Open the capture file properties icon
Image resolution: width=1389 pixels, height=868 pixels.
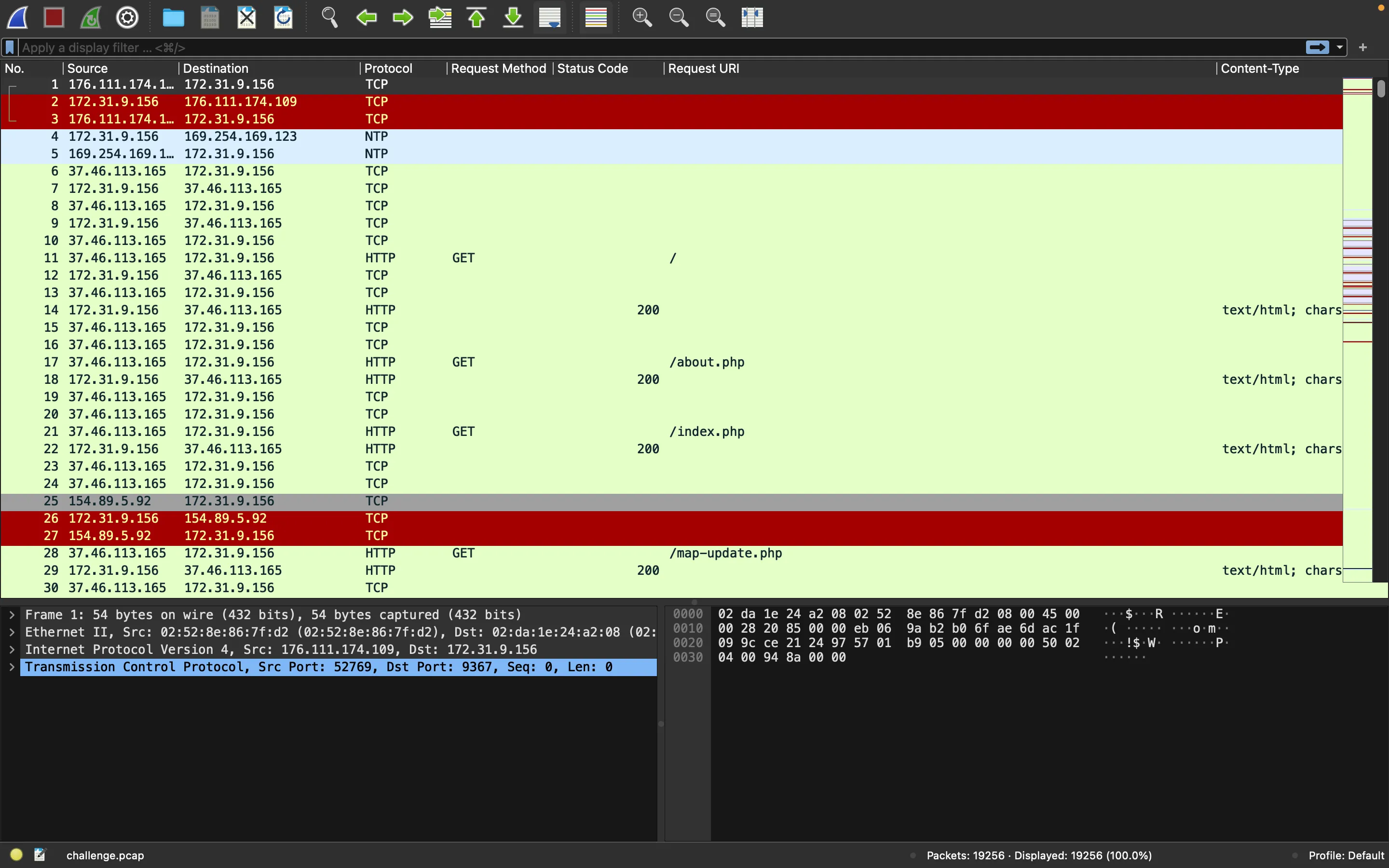tap(40, 855)
